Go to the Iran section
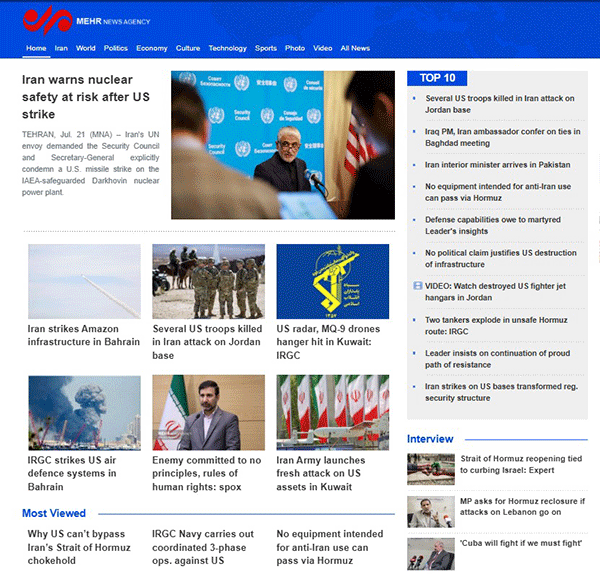This screenshot has width=600, height=574. 61,48
